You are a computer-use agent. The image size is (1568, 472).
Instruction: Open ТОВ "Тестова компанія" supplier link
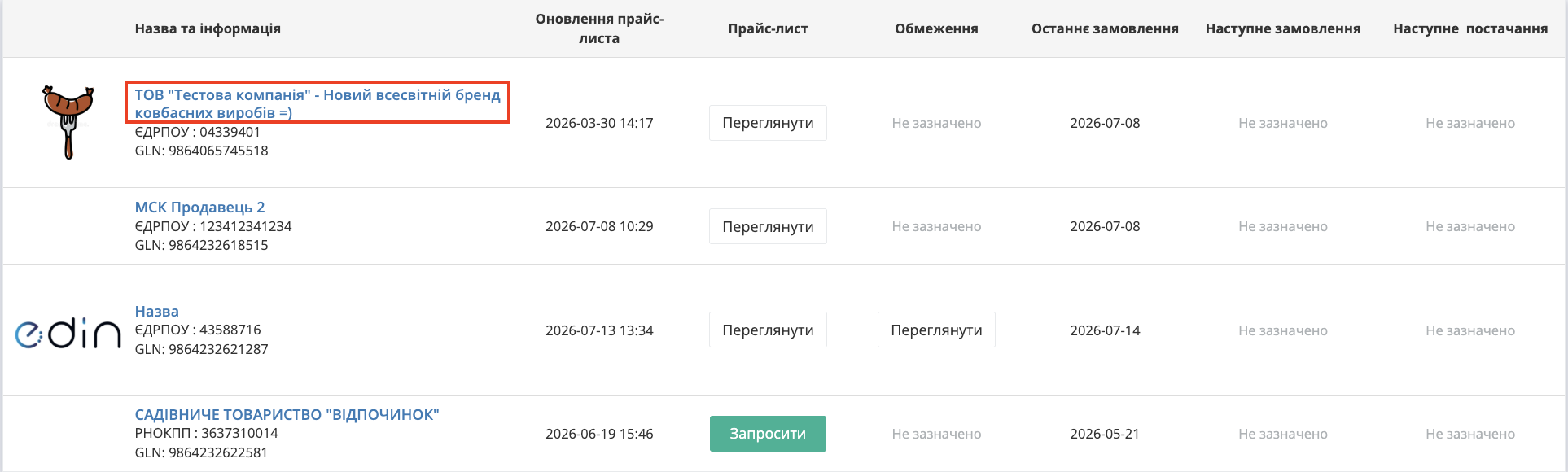(318, 103)
